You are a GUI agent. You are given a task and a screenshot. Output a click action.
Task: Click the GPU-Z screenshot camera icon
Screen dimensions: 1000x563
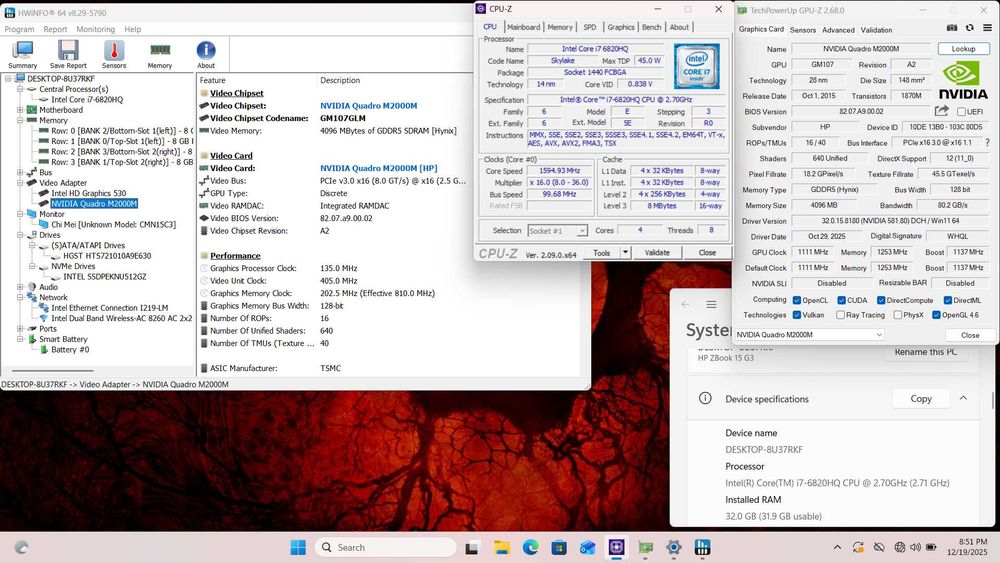pyautogui.click(x=952, y=28)
